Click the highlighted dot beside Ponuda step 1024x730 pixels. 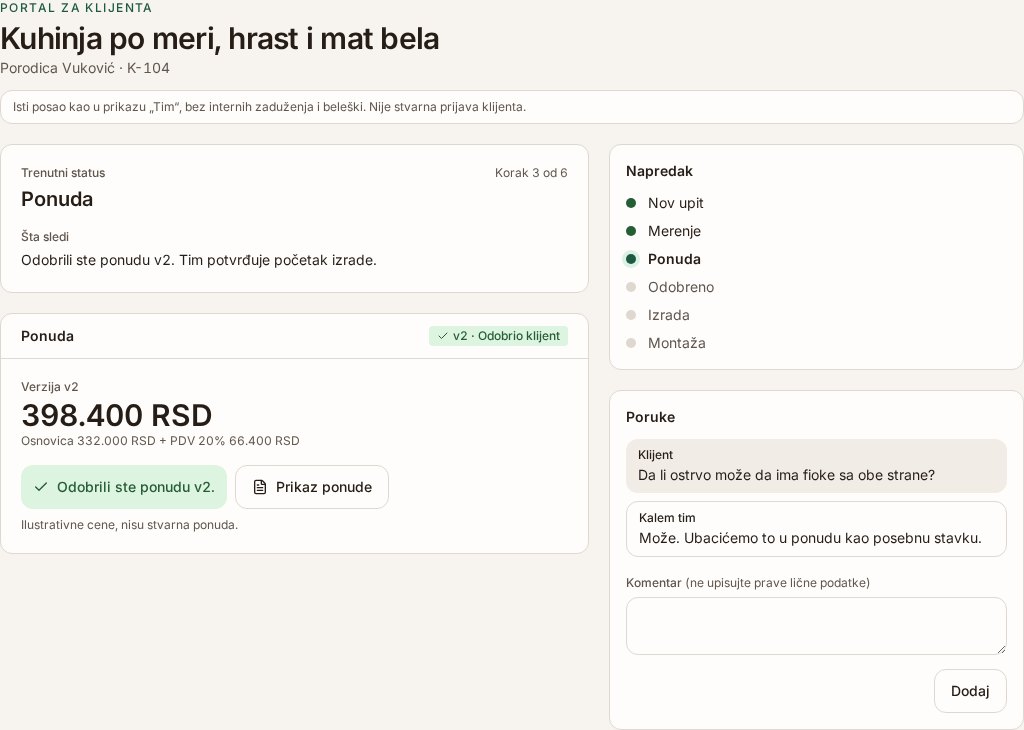(631, 259)
